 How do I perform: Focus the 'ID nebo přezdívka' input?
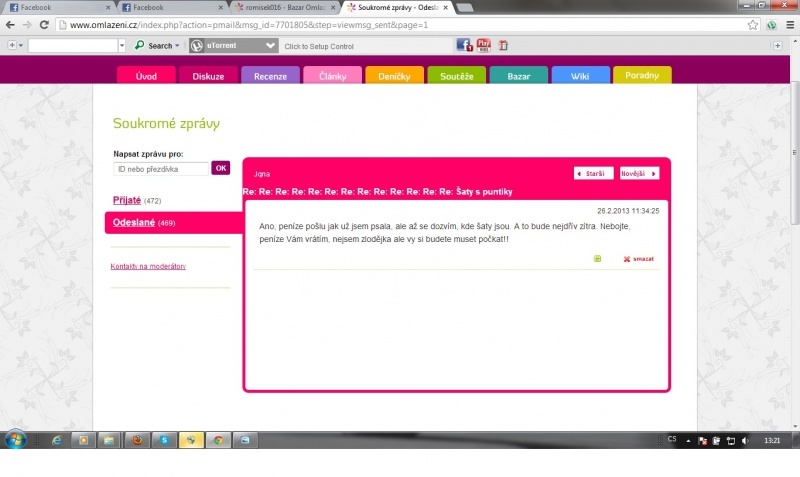point(160,169)
